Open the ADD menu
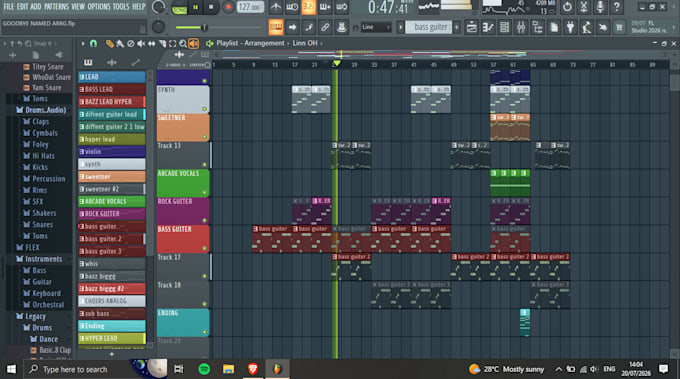 [36, 7]
